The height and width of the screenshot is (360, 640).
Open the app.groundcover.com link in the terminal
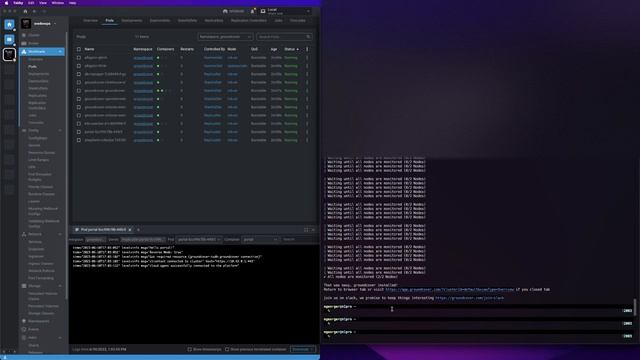click(x=450, y=289)
